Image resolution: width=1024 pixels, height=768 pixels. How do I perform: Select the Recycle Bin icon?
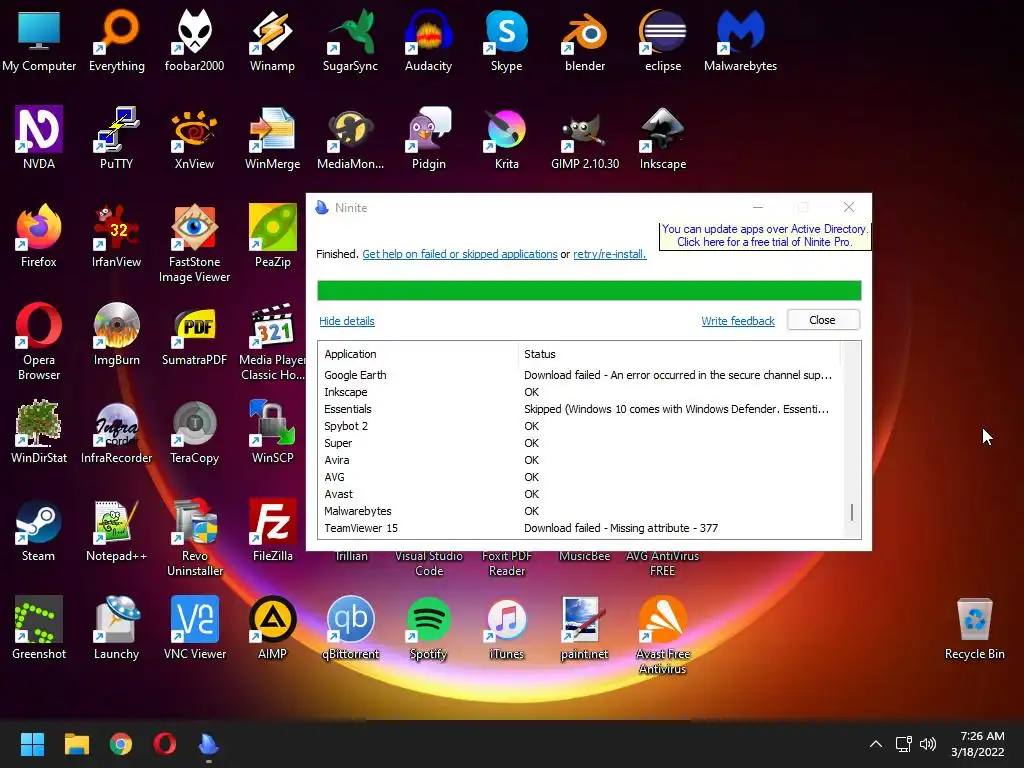tap(974, 628)
